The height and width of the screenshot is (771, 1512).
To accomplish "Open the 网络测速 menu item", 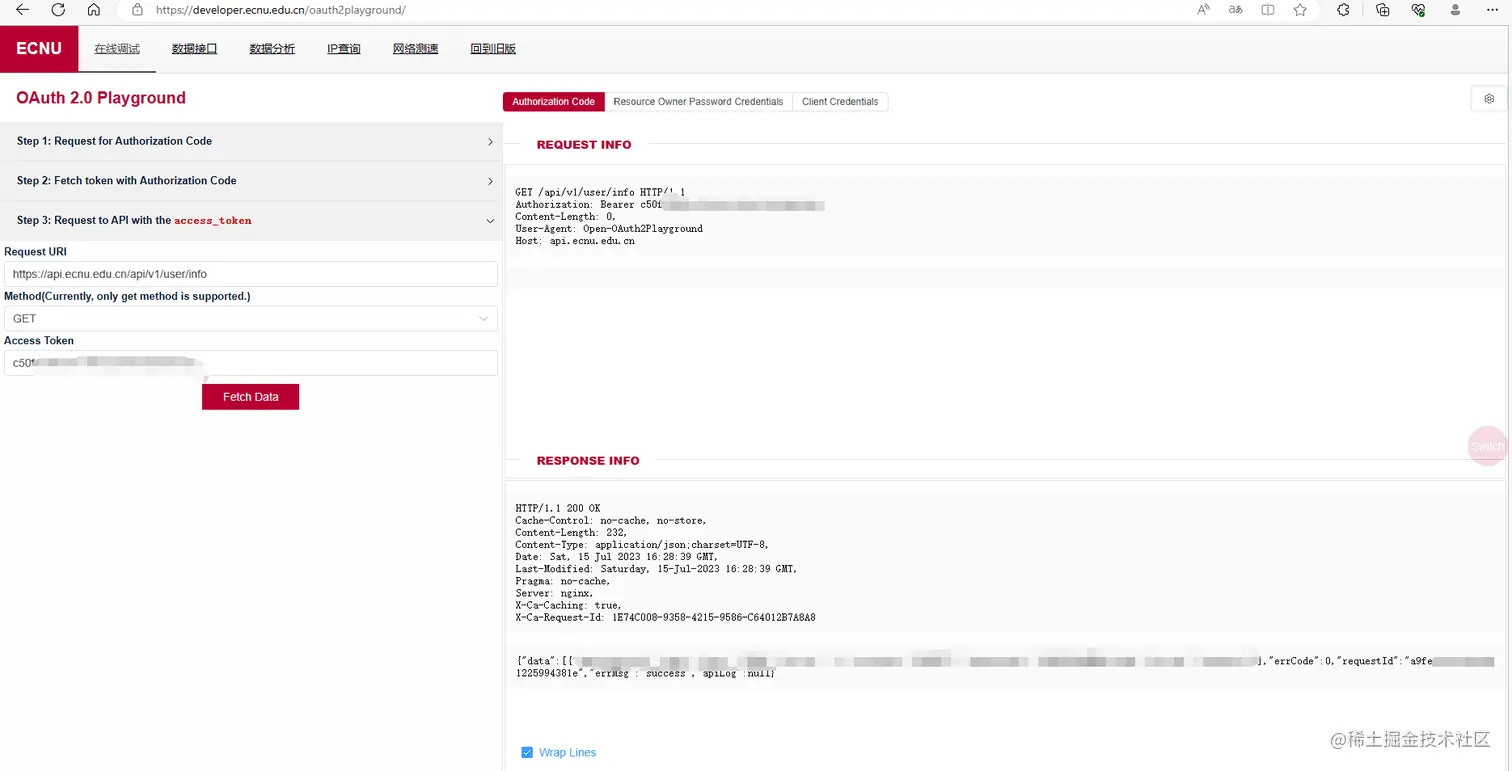I will [415, 48].
